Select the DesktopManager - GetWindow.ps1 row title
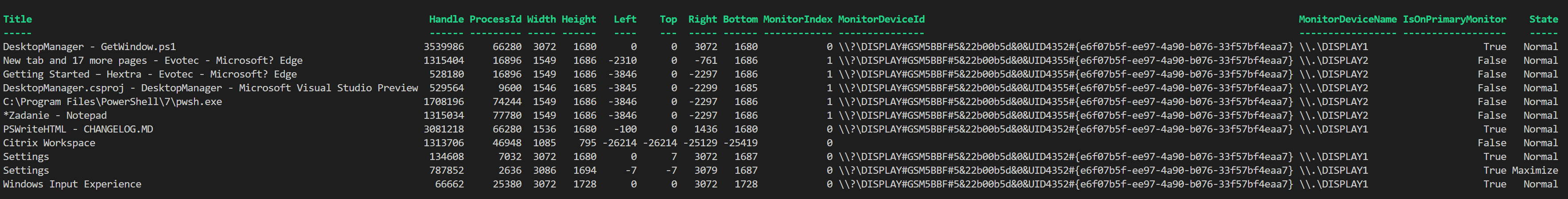The image size is (1568, 199). [89, 47]
